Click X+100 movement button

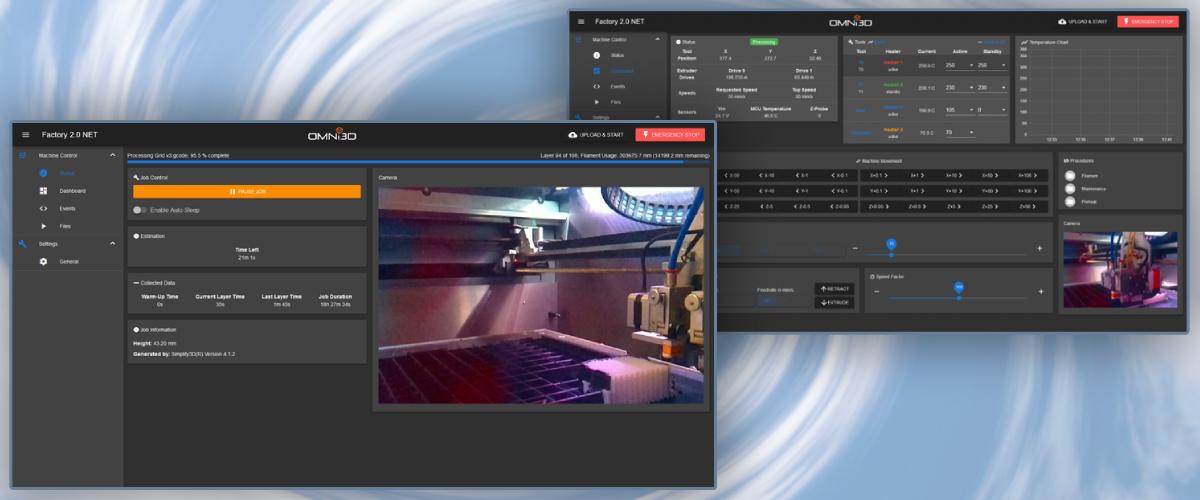[1027, 175]
